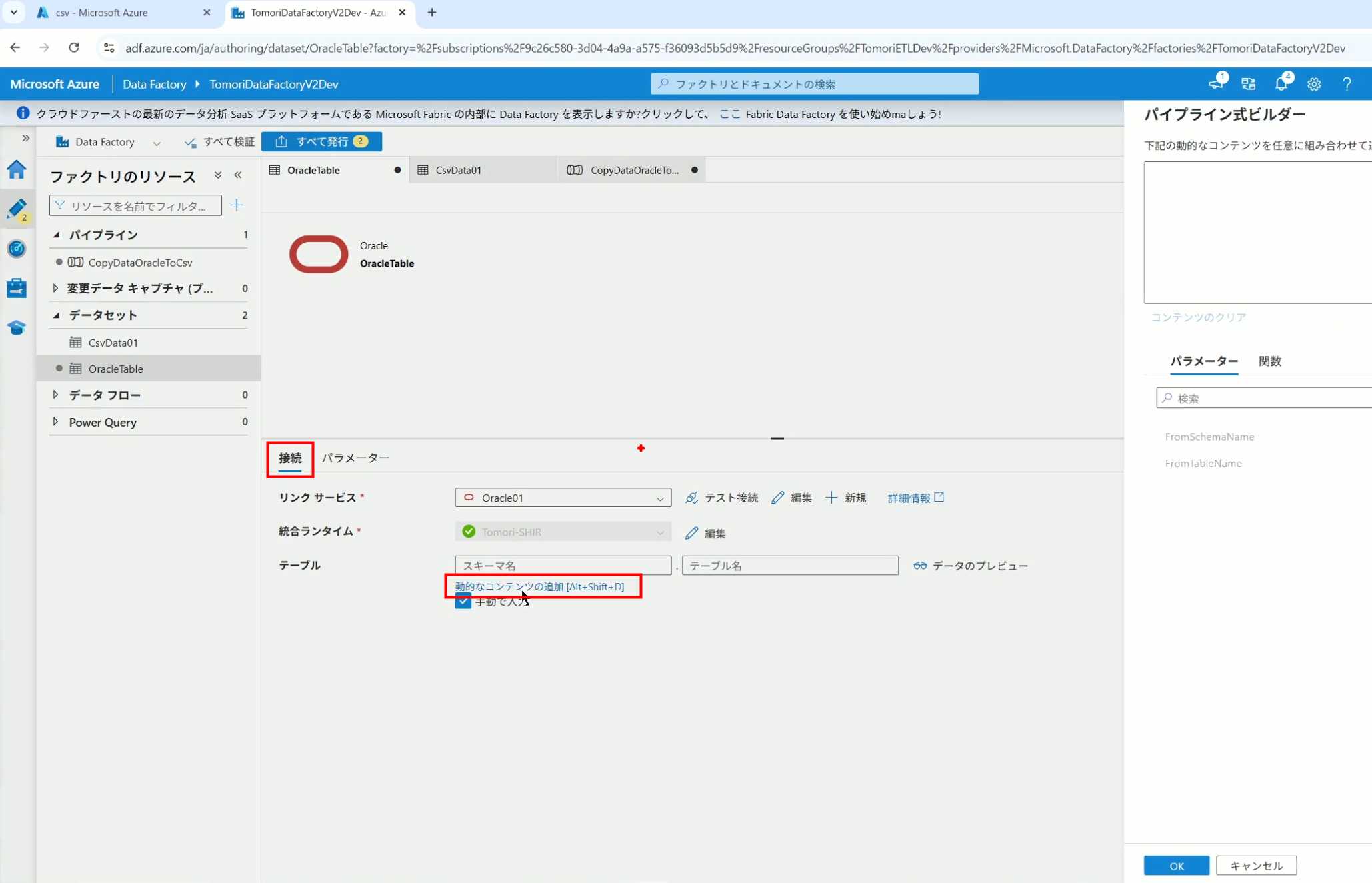Click the notifications bell icon
The image size is (1372, 883).
[1281, 84]
